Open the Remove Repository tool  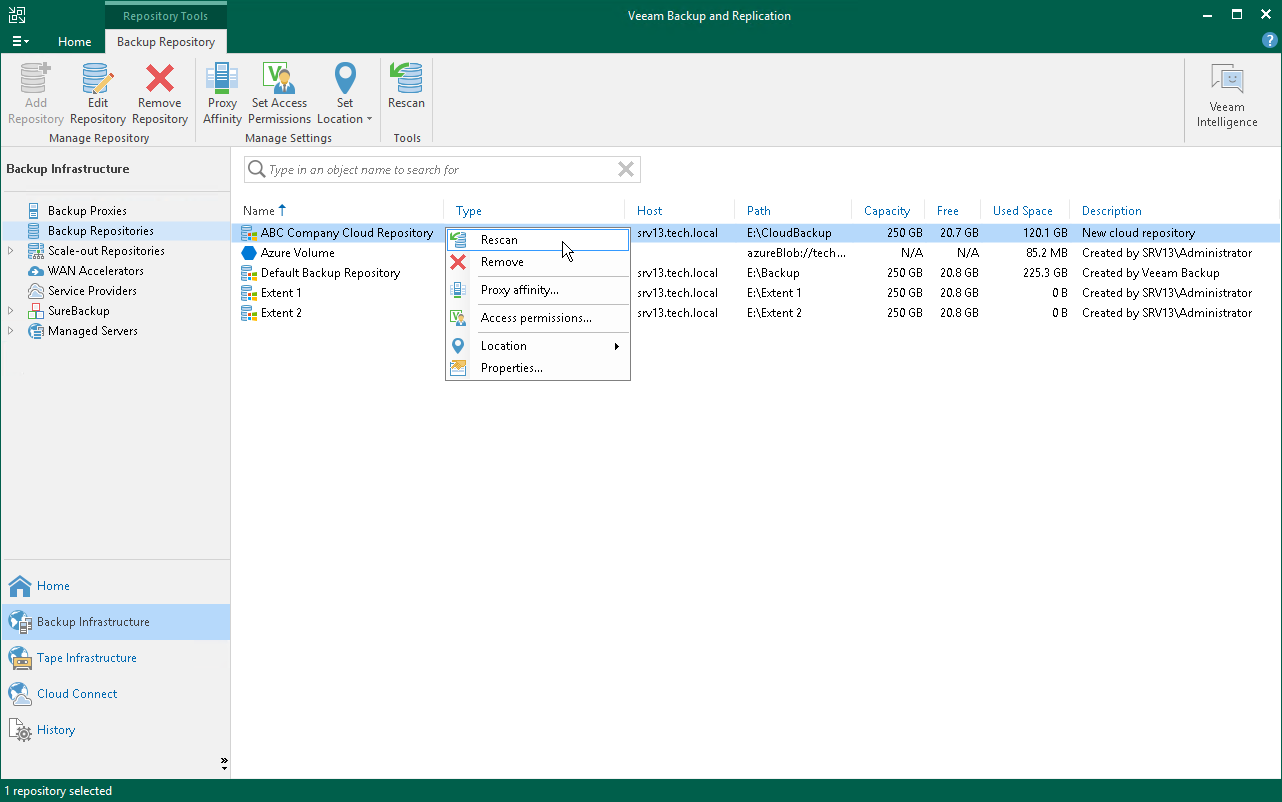[159, 90]
